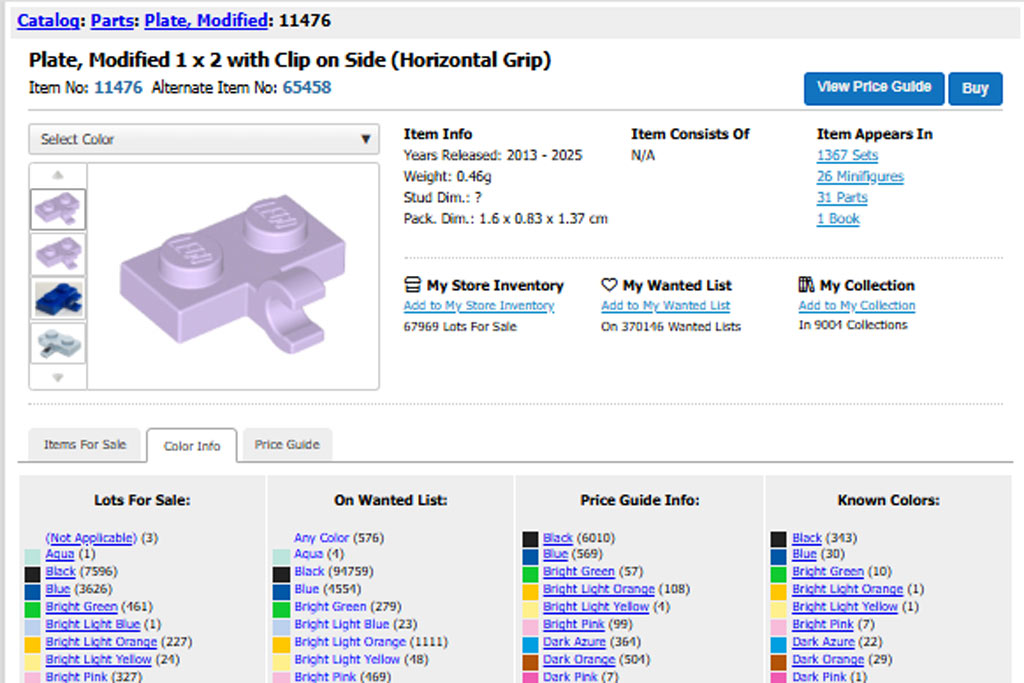Go to Parts in the breadcrumb
Image resolution: width=1024 pixels, height=683 pixels.
click(x=113, y=20)
